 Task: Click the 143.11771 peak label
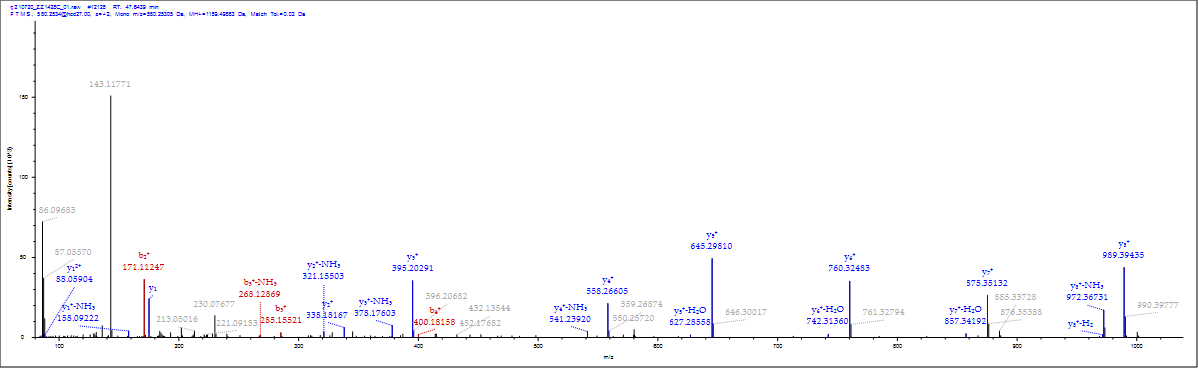[x=111, y=84]
